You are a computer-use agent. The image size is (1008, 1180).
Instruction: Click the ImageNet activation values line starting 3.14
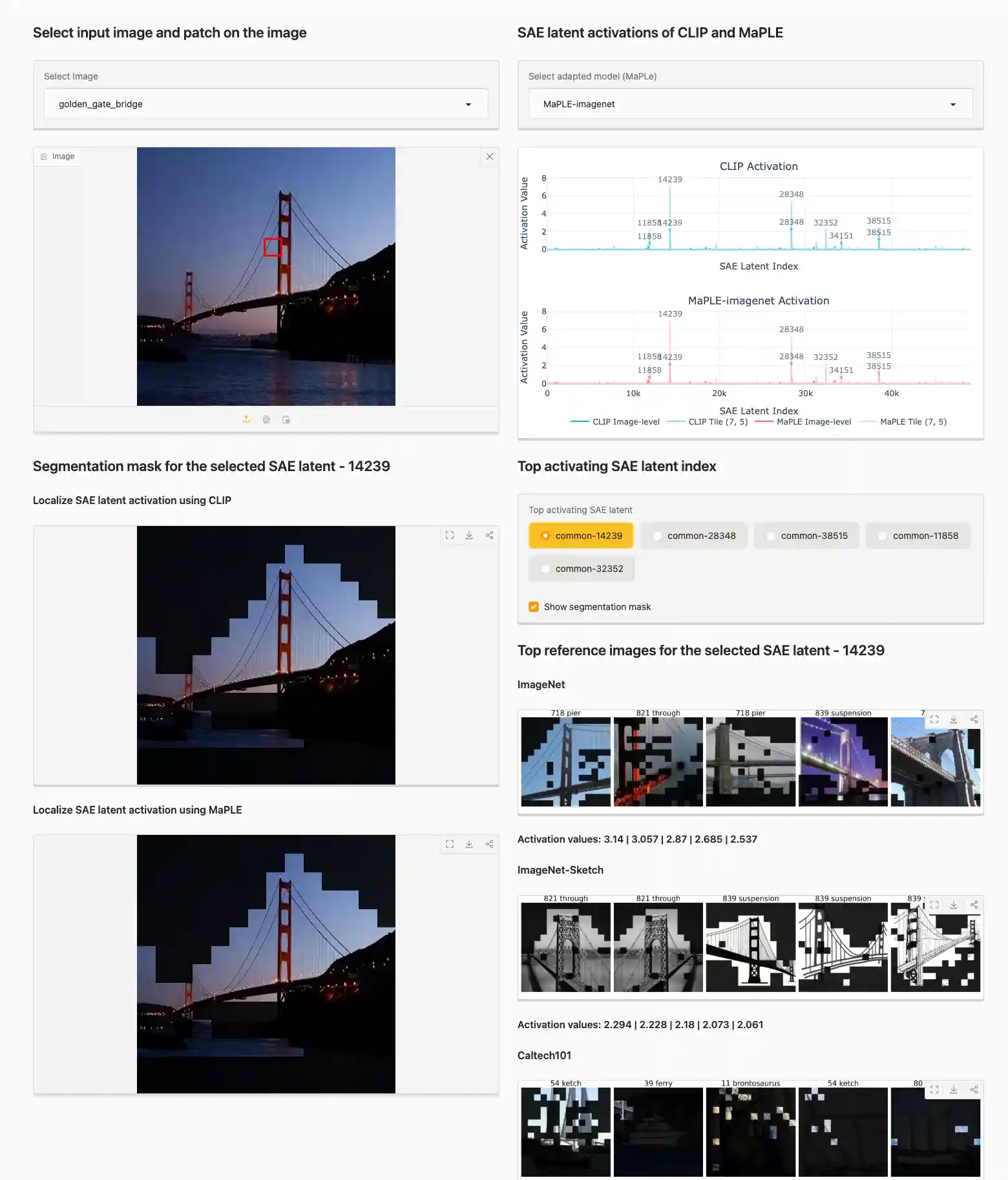(637, 839)
